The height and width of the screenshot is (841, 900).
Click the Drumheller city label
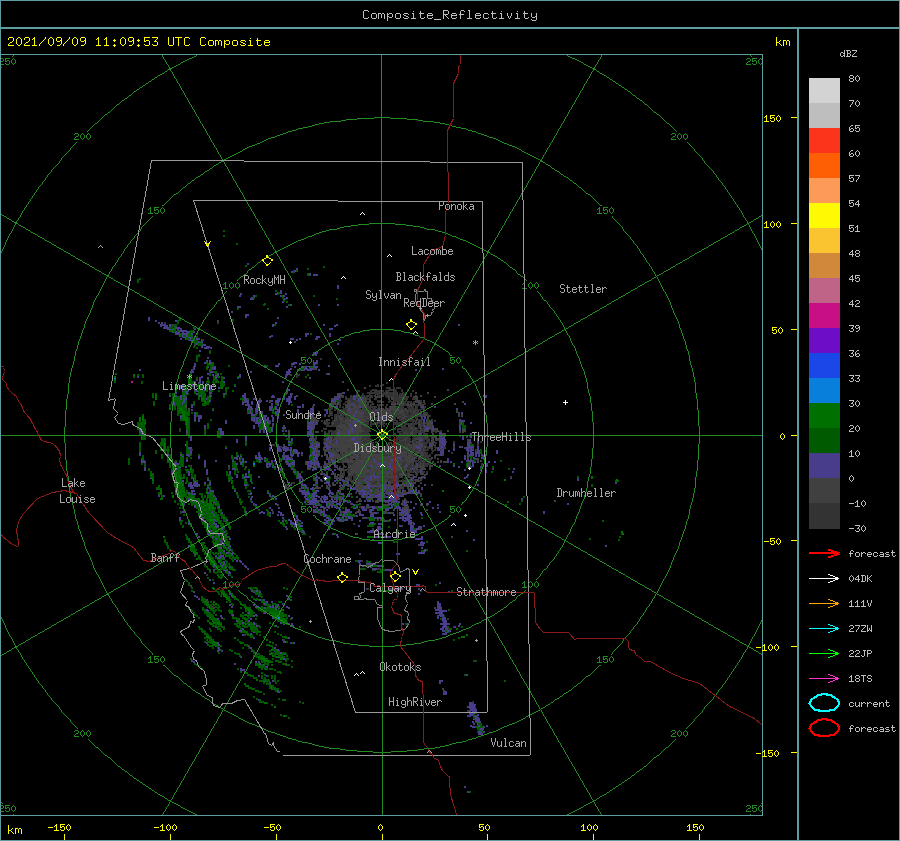pyautogui.click(x=586, y=493)
